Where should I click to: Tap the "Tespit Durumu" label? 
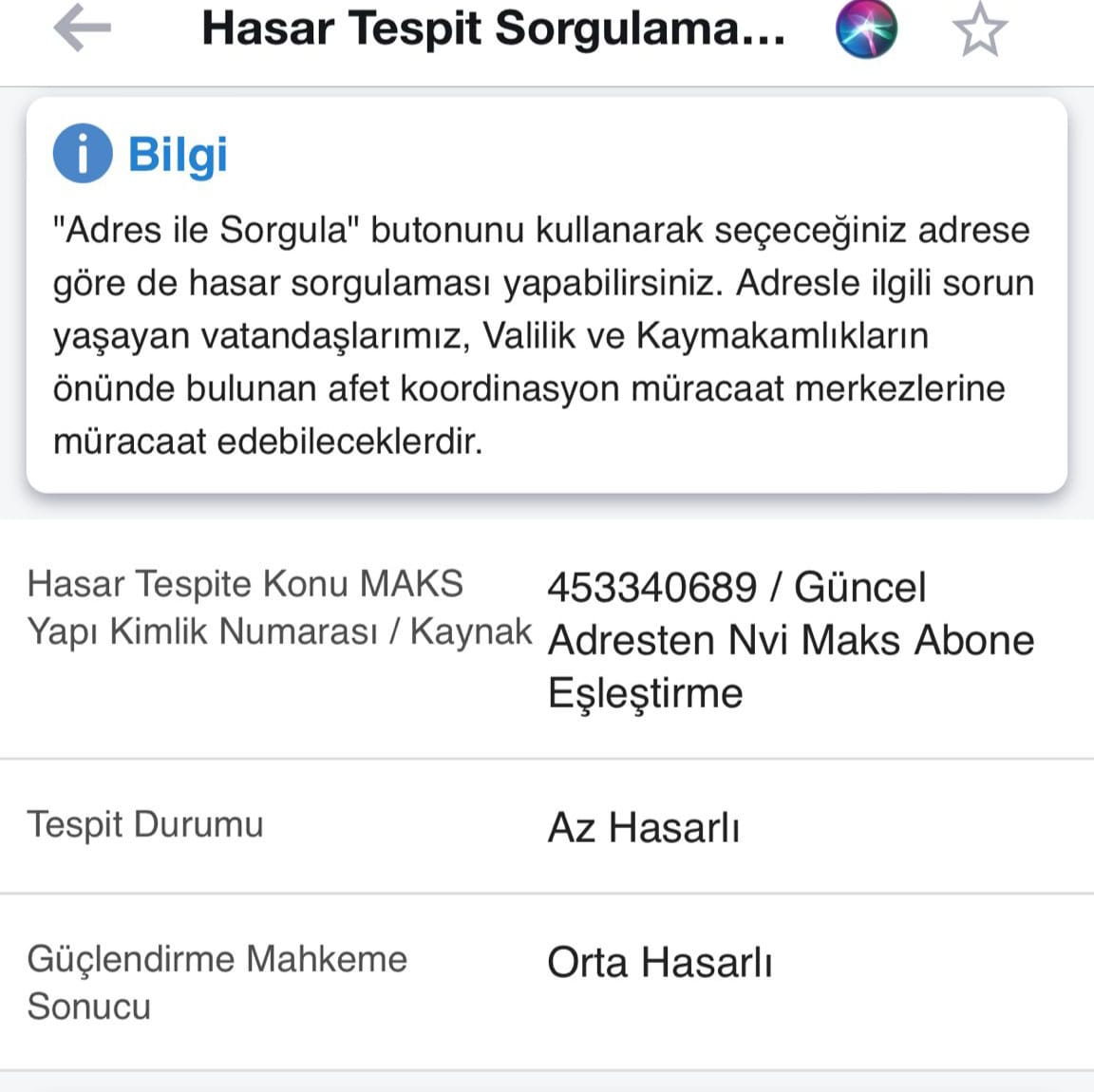coord(145,824)
